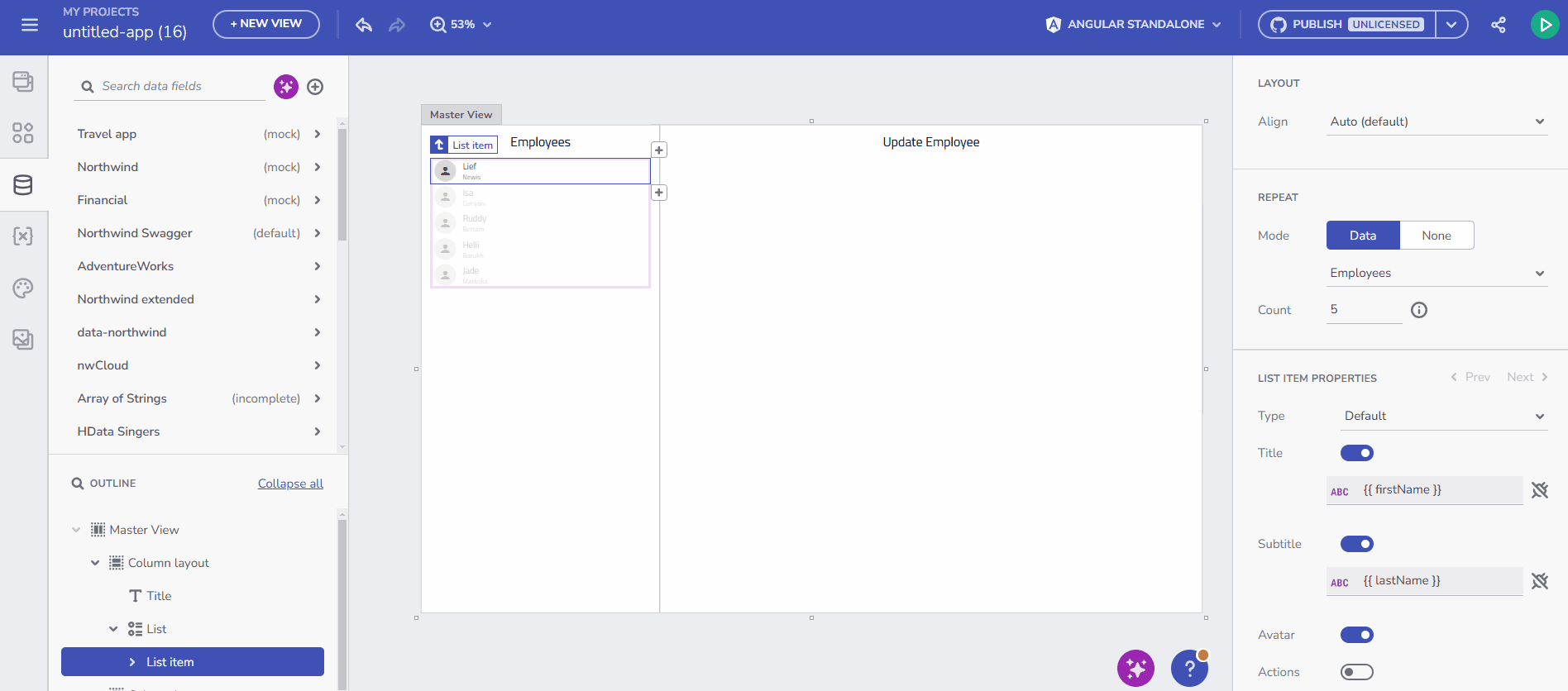
Task: Enable the Actions toggle
Action: (x=1356, y=672)
